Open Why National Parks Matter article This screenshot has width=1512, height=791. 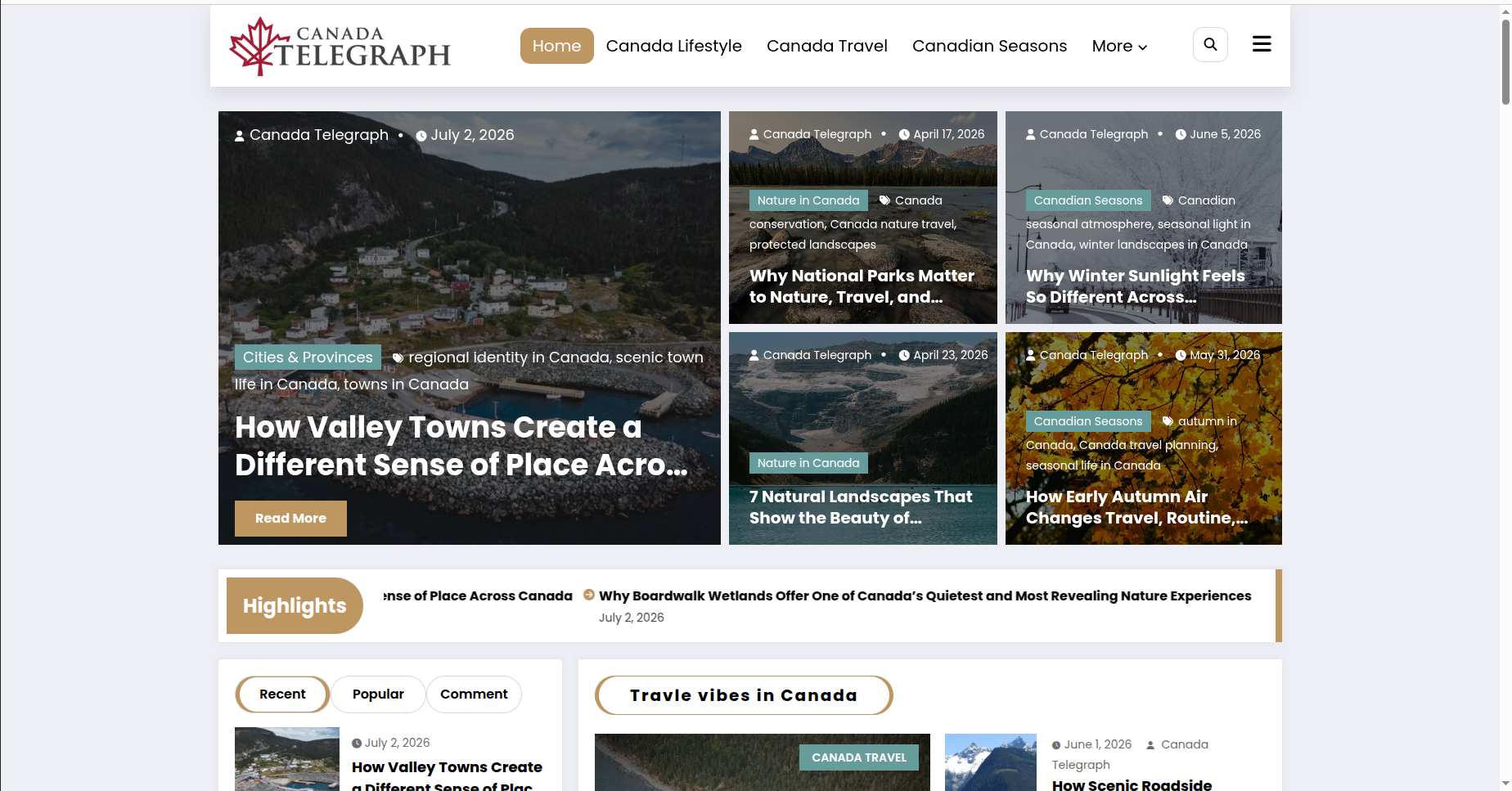pyautogui.click(x=862, y=286)
